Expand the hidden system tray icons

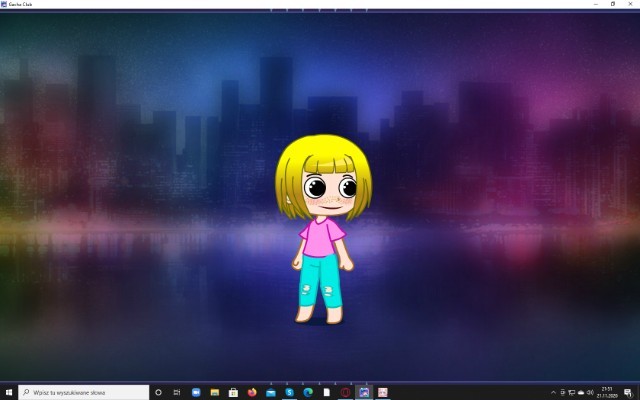pyautogui.click(x=553, y=392)
